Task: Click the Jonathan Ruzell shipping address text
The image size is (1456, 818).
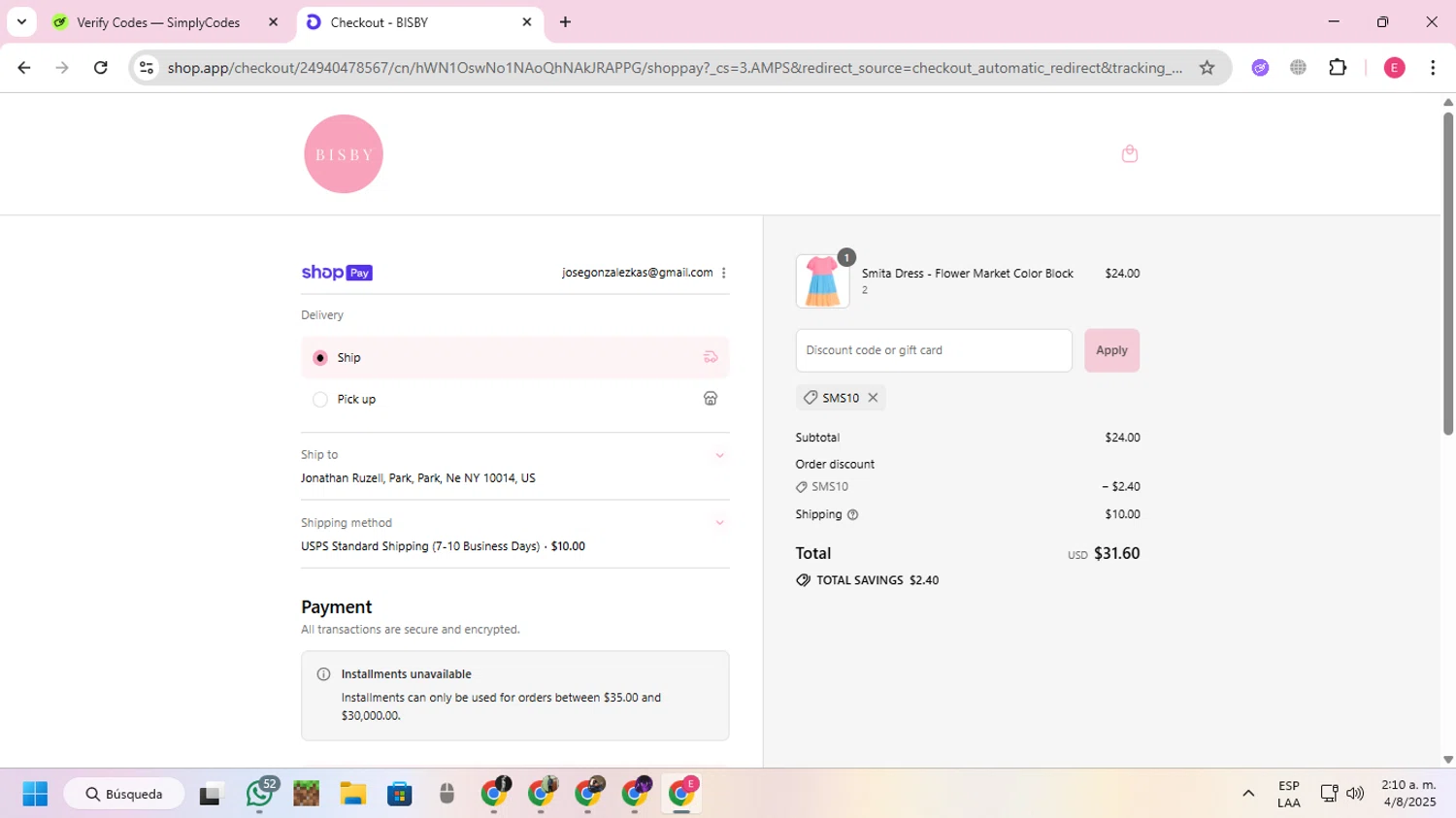Action: pos(417,478)
